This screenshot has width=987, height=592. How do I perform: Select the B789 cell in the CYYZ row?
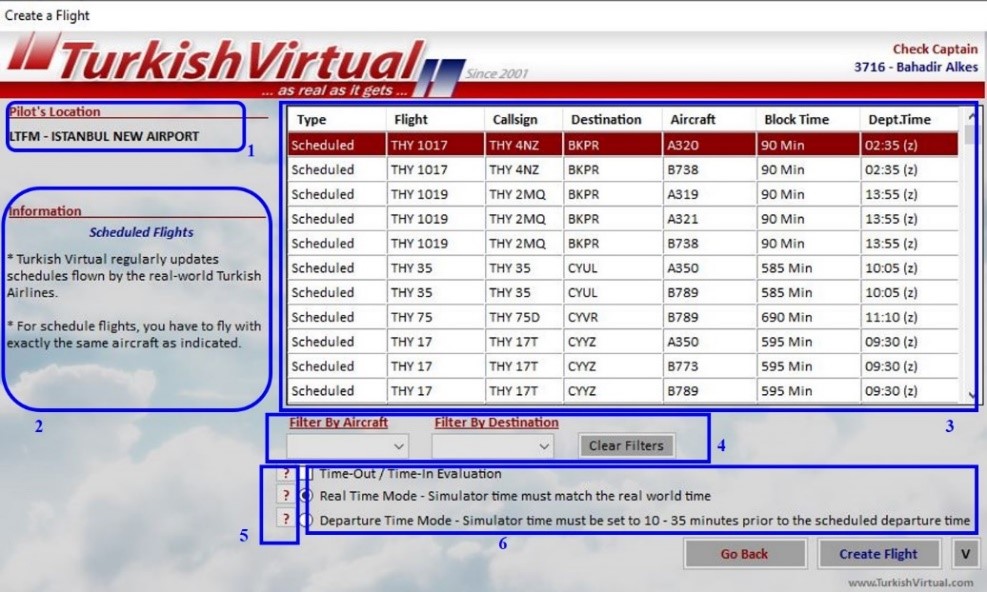point(709,390)
